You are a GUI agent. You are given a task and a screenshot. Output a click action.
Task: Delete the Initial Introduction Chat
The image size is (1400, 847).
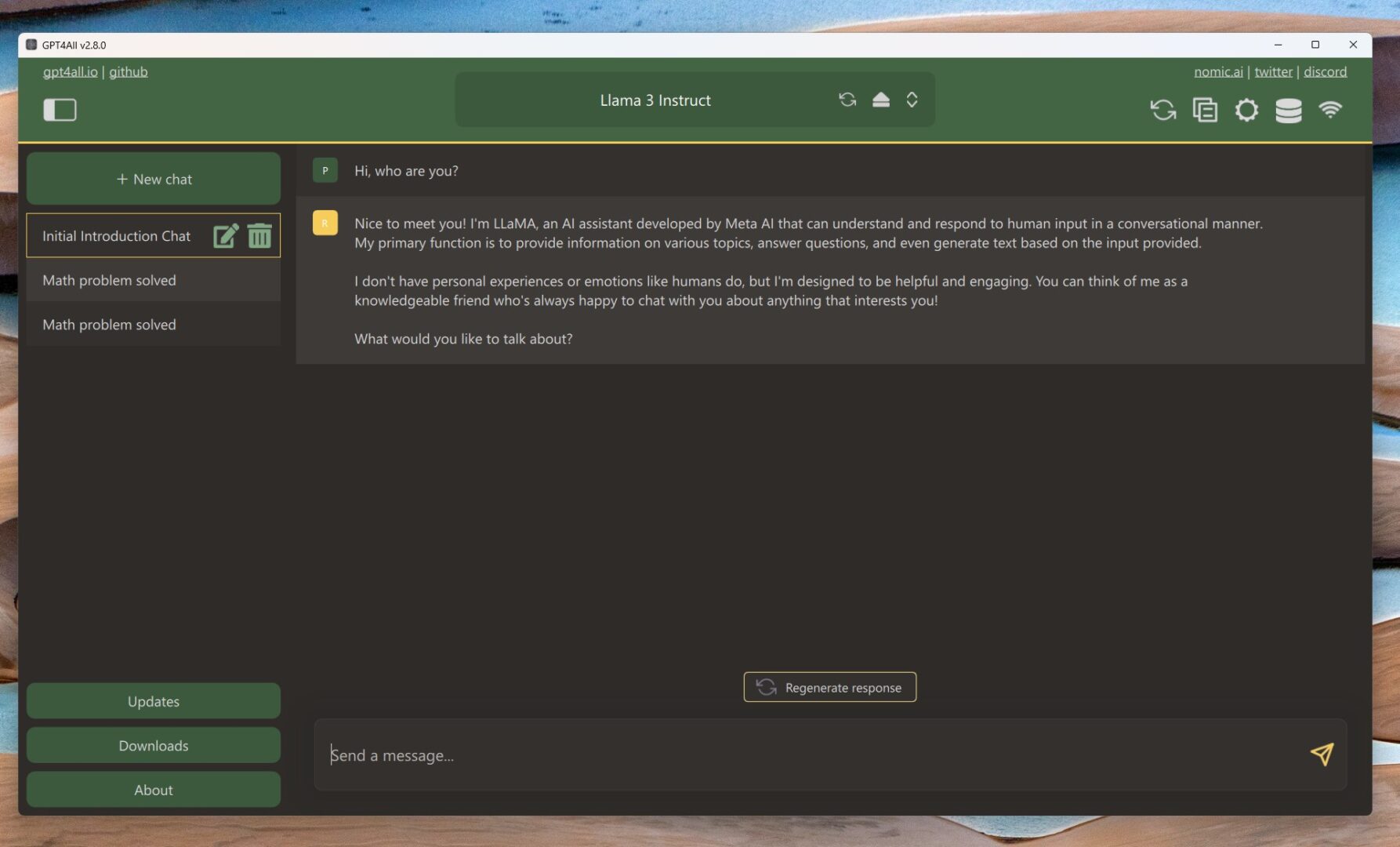point(259,235)
